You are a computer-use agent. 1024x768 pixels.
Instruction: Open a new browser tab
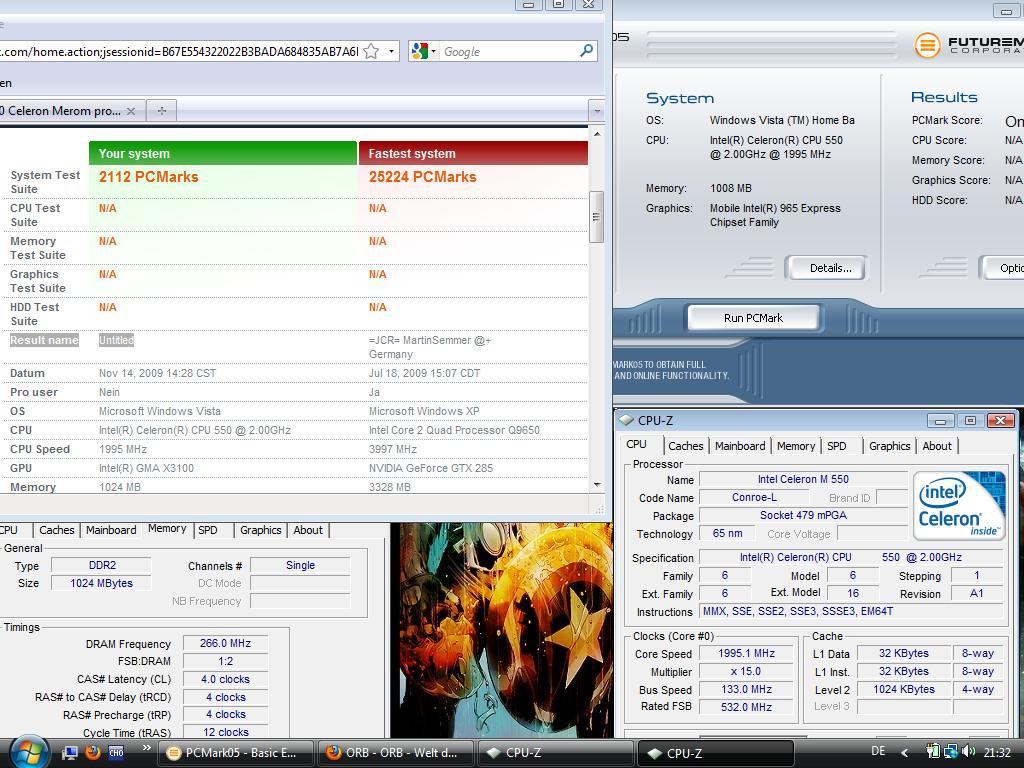162,111
